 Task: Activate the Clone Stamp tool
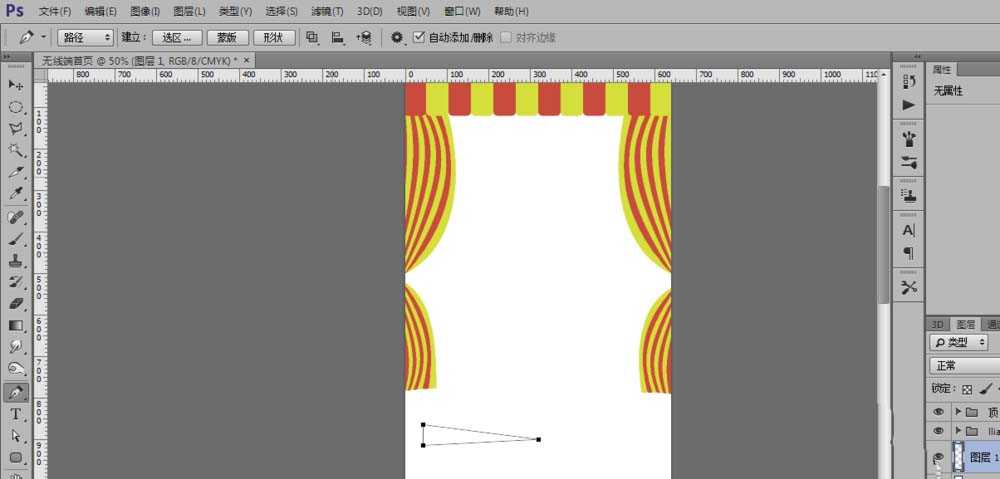(16, 260)
